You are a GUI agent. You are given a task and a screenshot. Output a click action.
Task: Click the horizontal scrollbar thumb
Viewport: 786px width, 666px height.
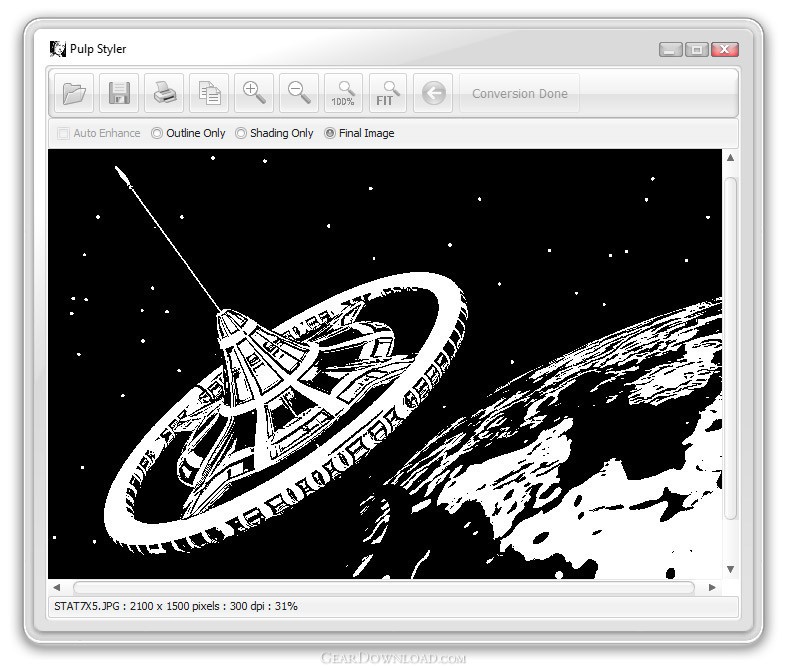pyautogui.click(x=383, y=587)
